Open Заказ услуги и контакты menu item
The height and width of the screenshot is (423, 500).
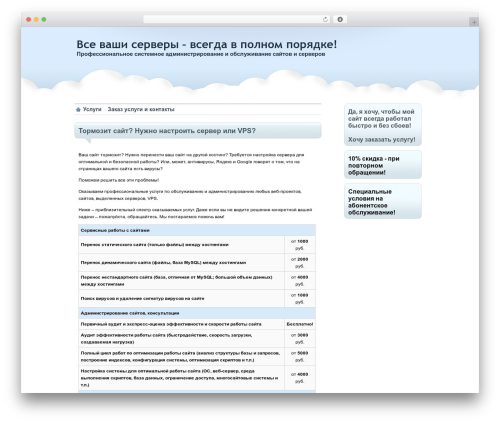coord(141,109)
